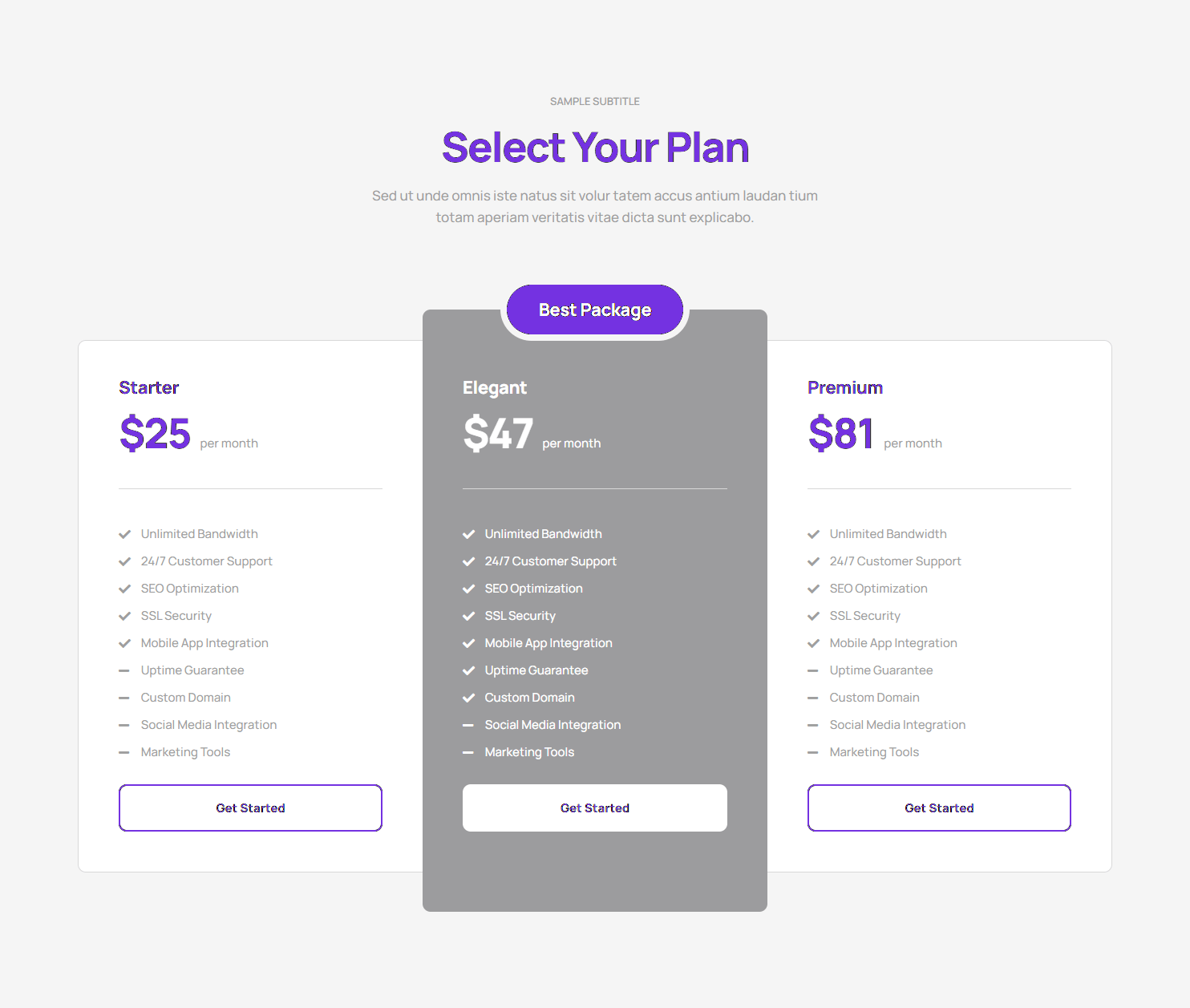Image resolution: width=1190 pixels, height=1008 pixels.
Task: Click the Select Your Plan heading
Action: (x=595, y=148)
